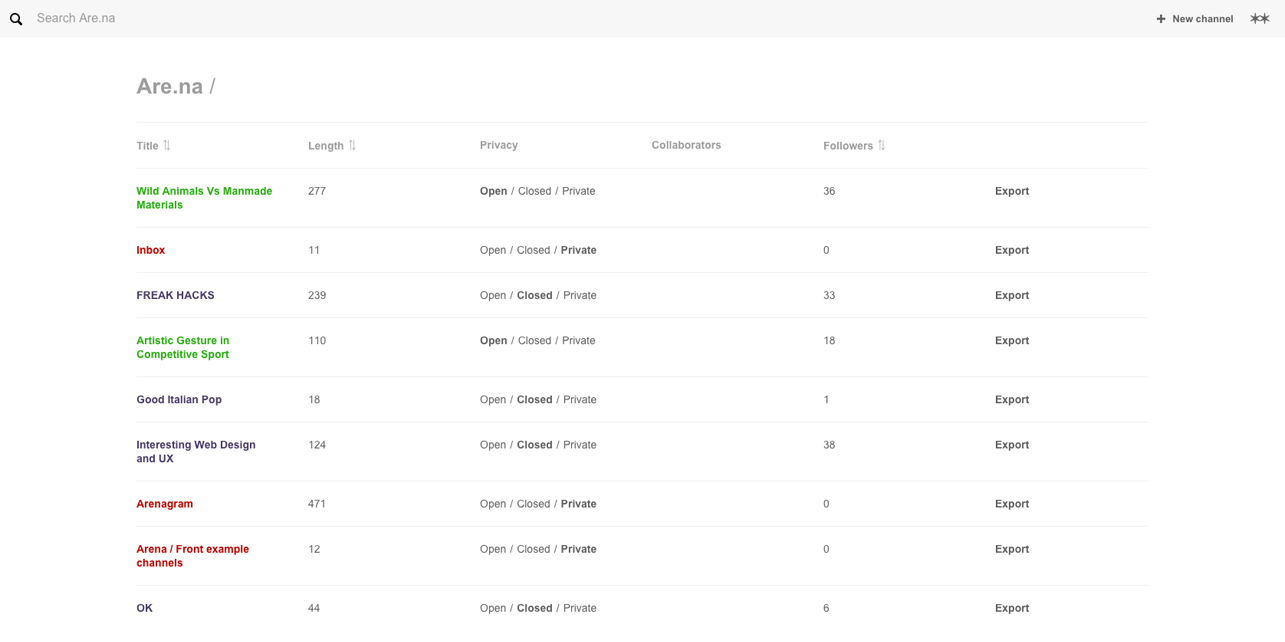Click the Collaborators column header
This screenshot has width=1285, height=642.
(x=686, y=145)
